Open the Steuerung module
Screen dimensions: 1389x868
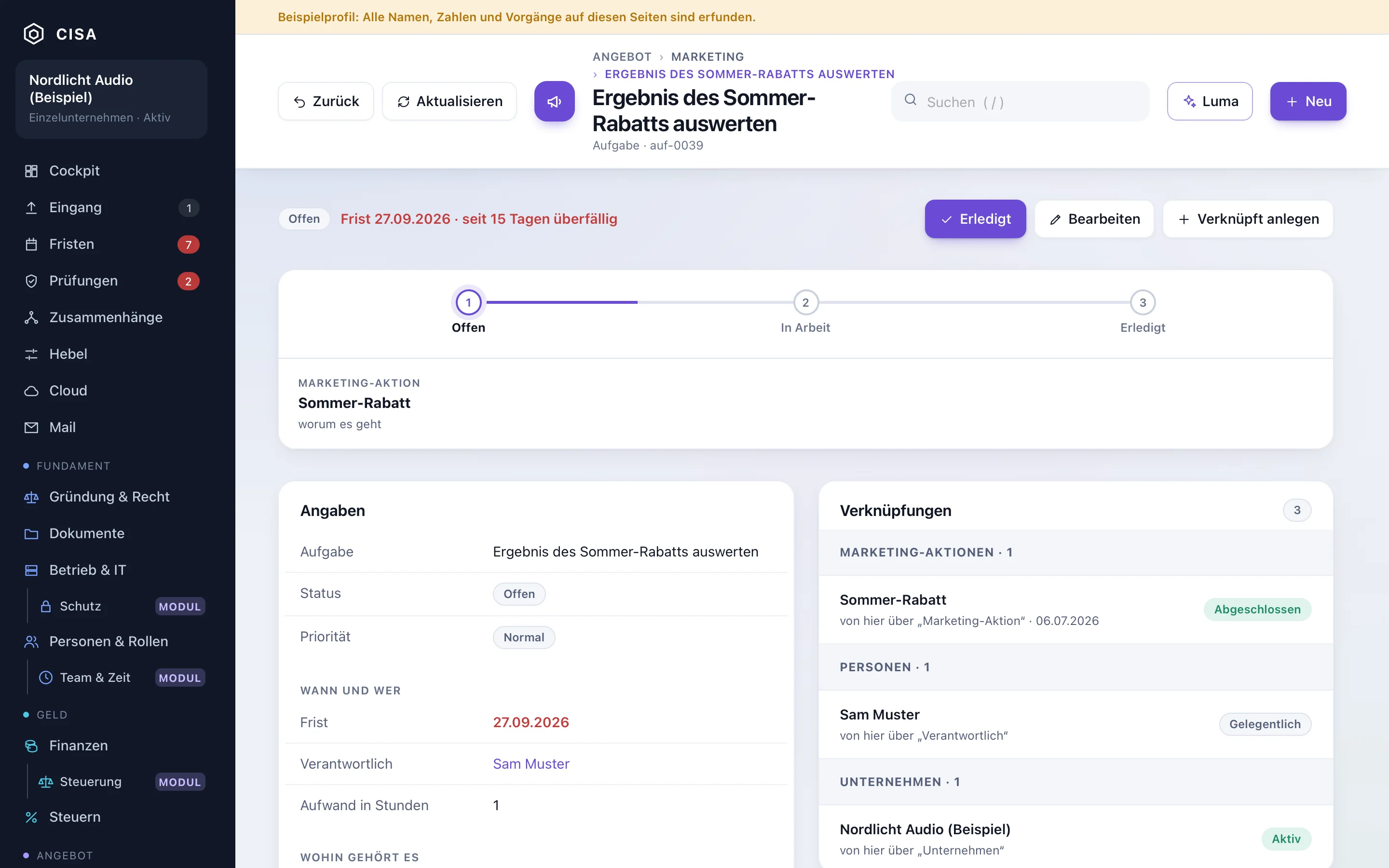121,782
